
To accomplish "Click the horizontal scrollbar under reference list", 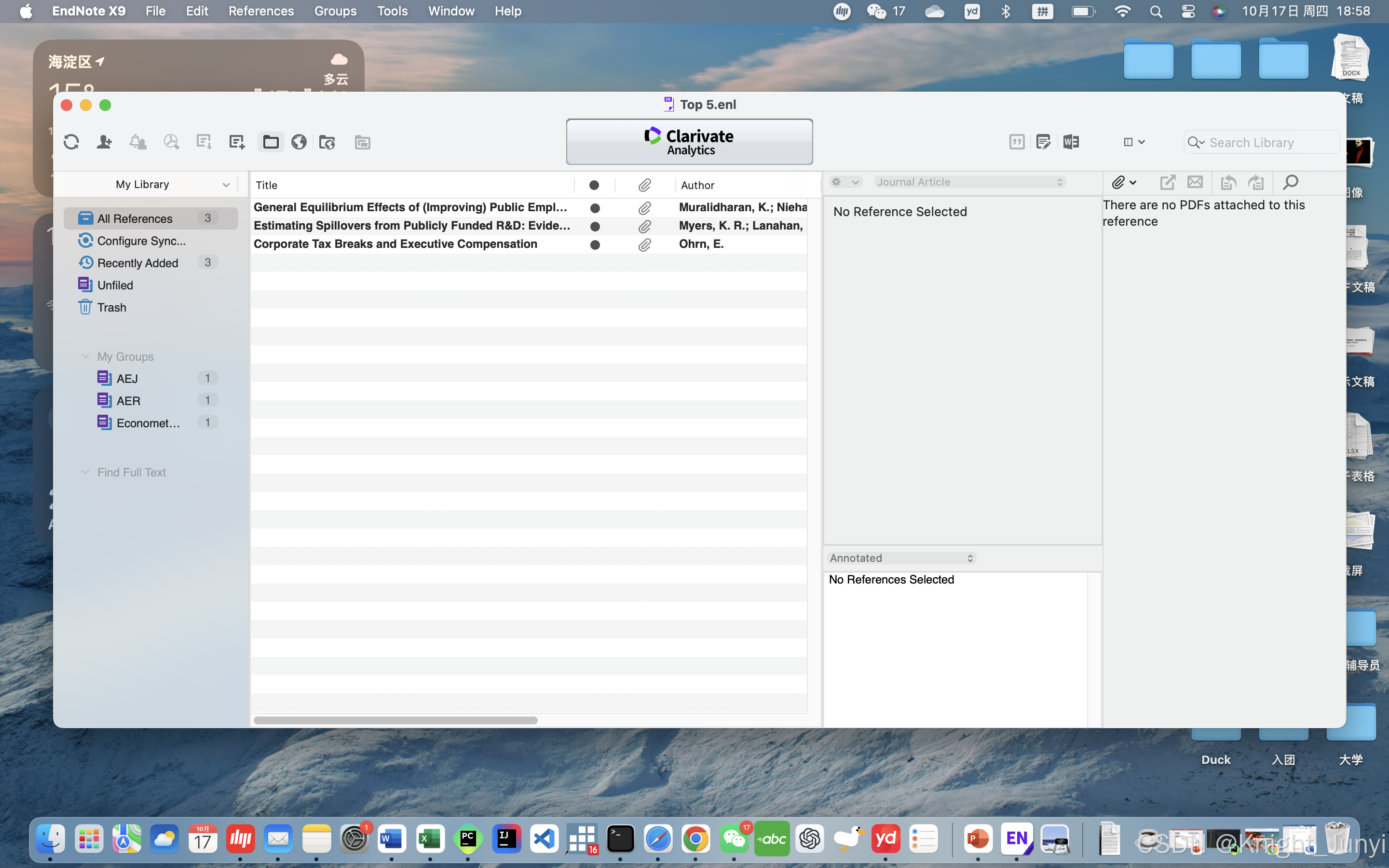I will [x=395, y=720].
